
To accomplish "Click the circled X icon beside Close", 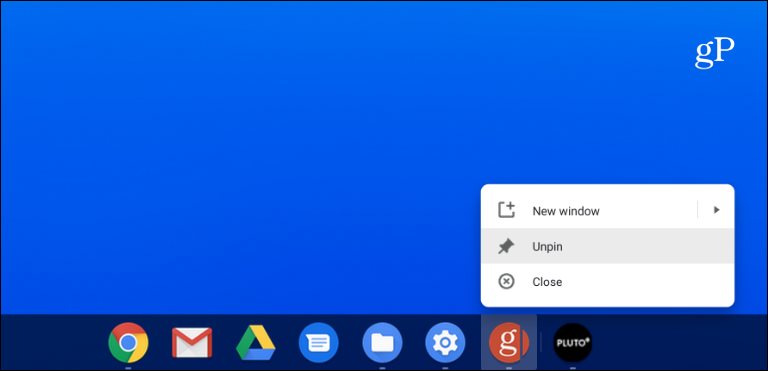I will click(506, 281).
